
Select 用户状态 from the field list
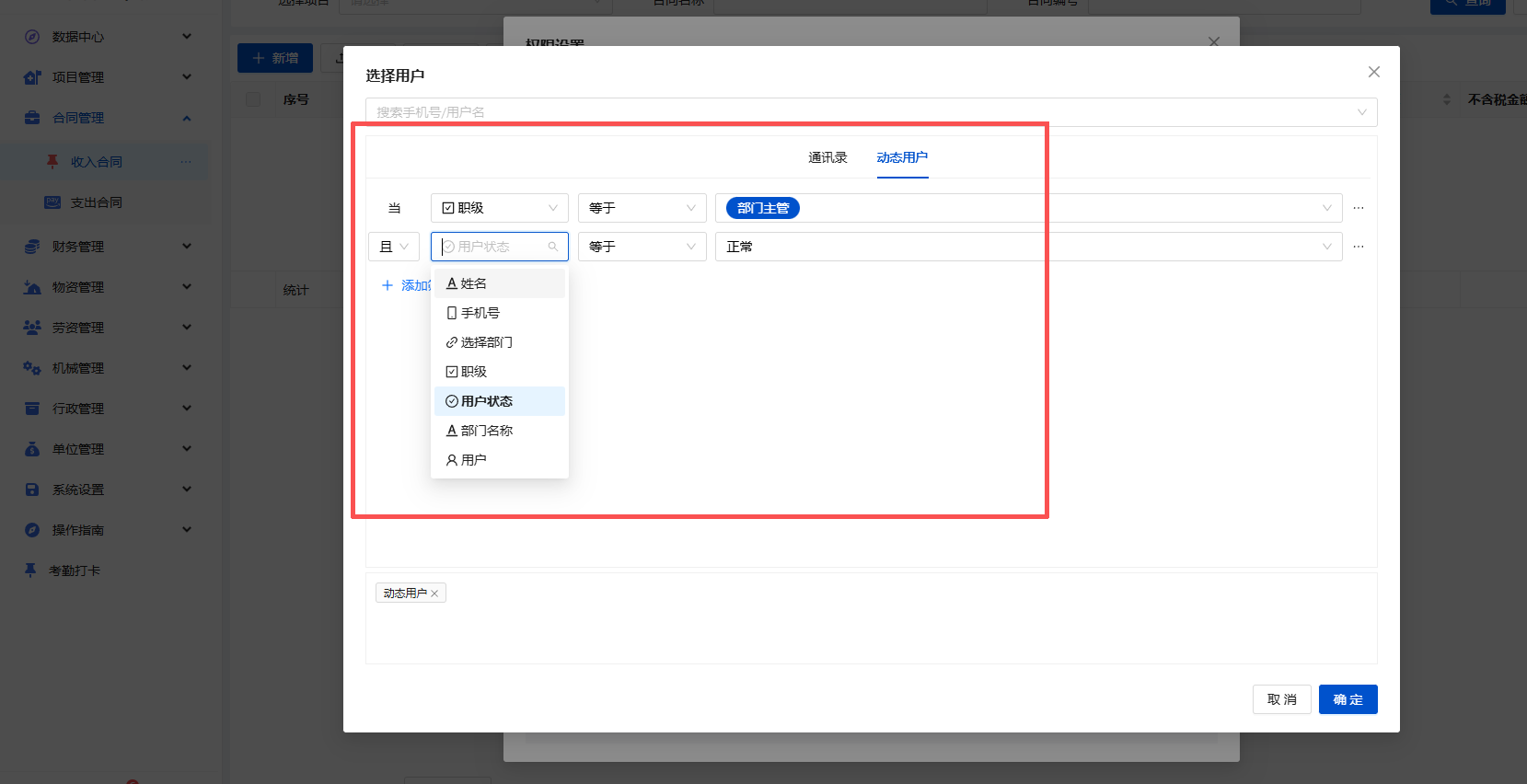coord(500,401)
